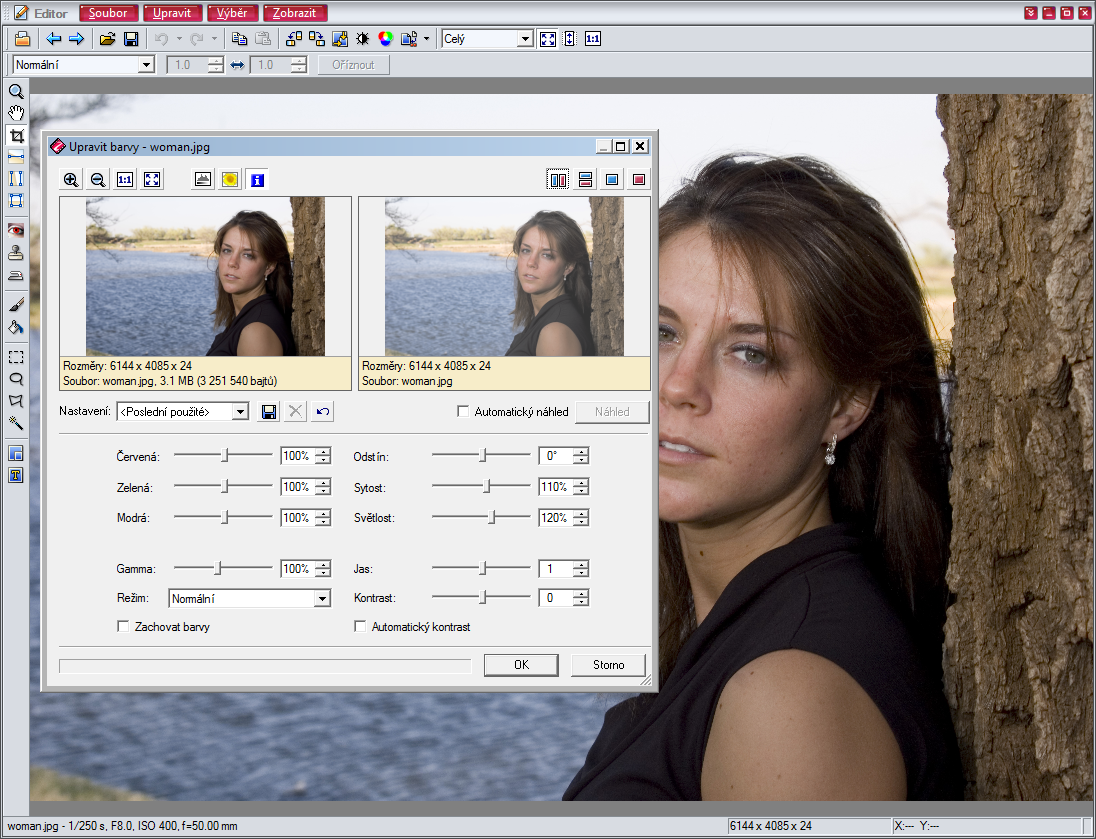Viewport: 1096px width, 839px height.
Task: Switch to side-by-side vertical preview layout
Action: (x=558, y=180)
